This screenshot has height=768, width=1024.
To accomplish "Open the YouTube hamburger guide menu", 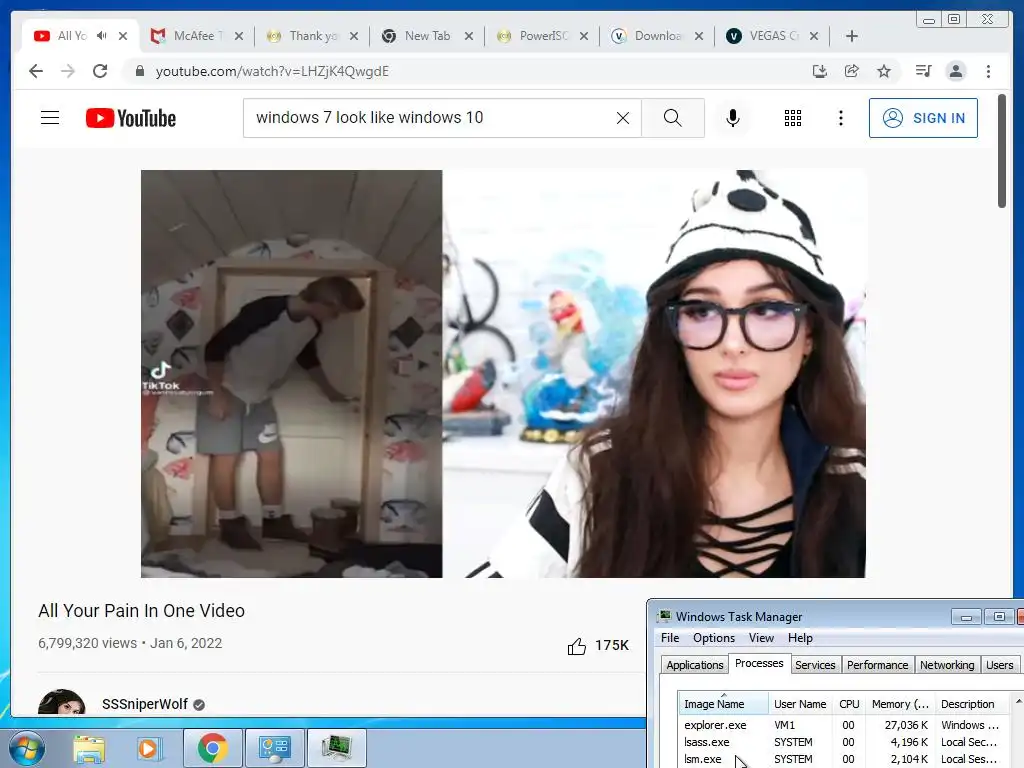I will [x=50, y=118].
